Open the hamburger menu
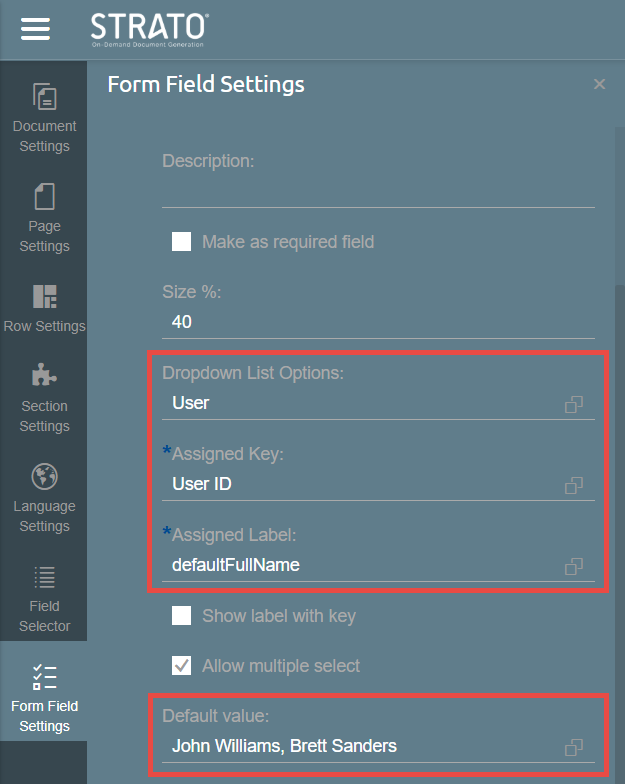The width and height of the screenshot is (625, 784). 35,29
